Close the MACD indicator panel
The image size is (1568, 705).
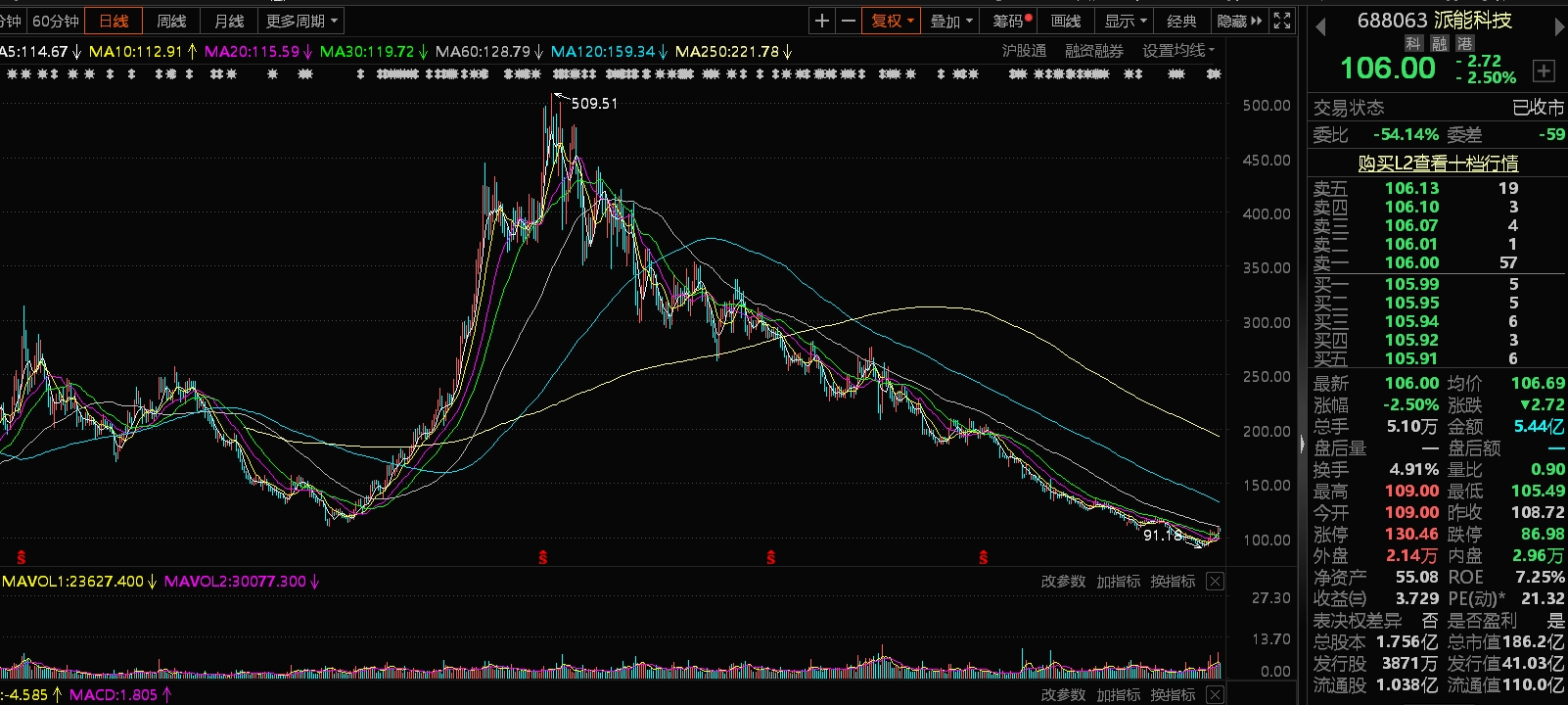pyautogui.click(x=1215, y=695)
